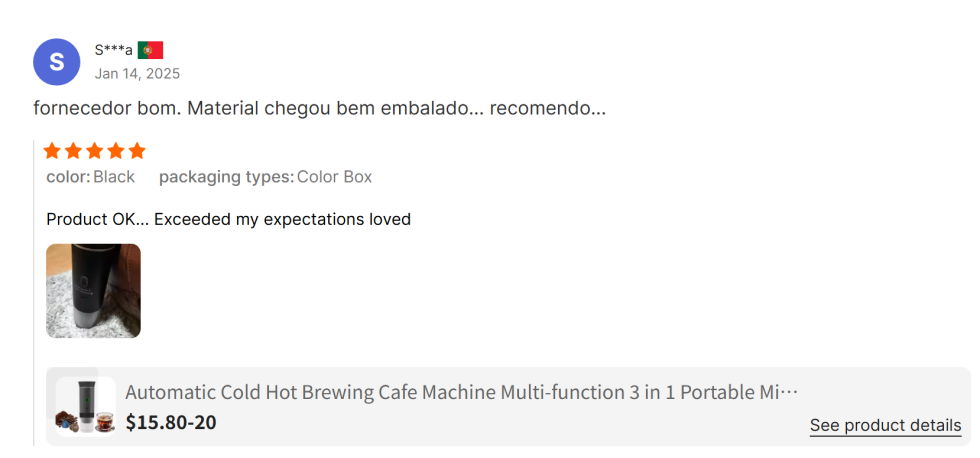Click the Portuguese review text

[x=319, y=108]
